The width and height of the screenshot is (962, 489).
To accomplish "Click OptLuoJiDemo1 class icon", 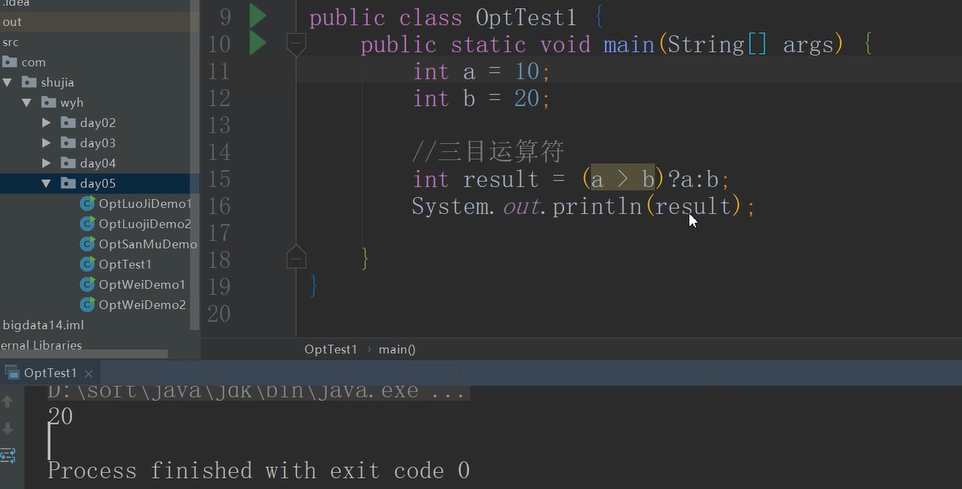I will (87, 204).
